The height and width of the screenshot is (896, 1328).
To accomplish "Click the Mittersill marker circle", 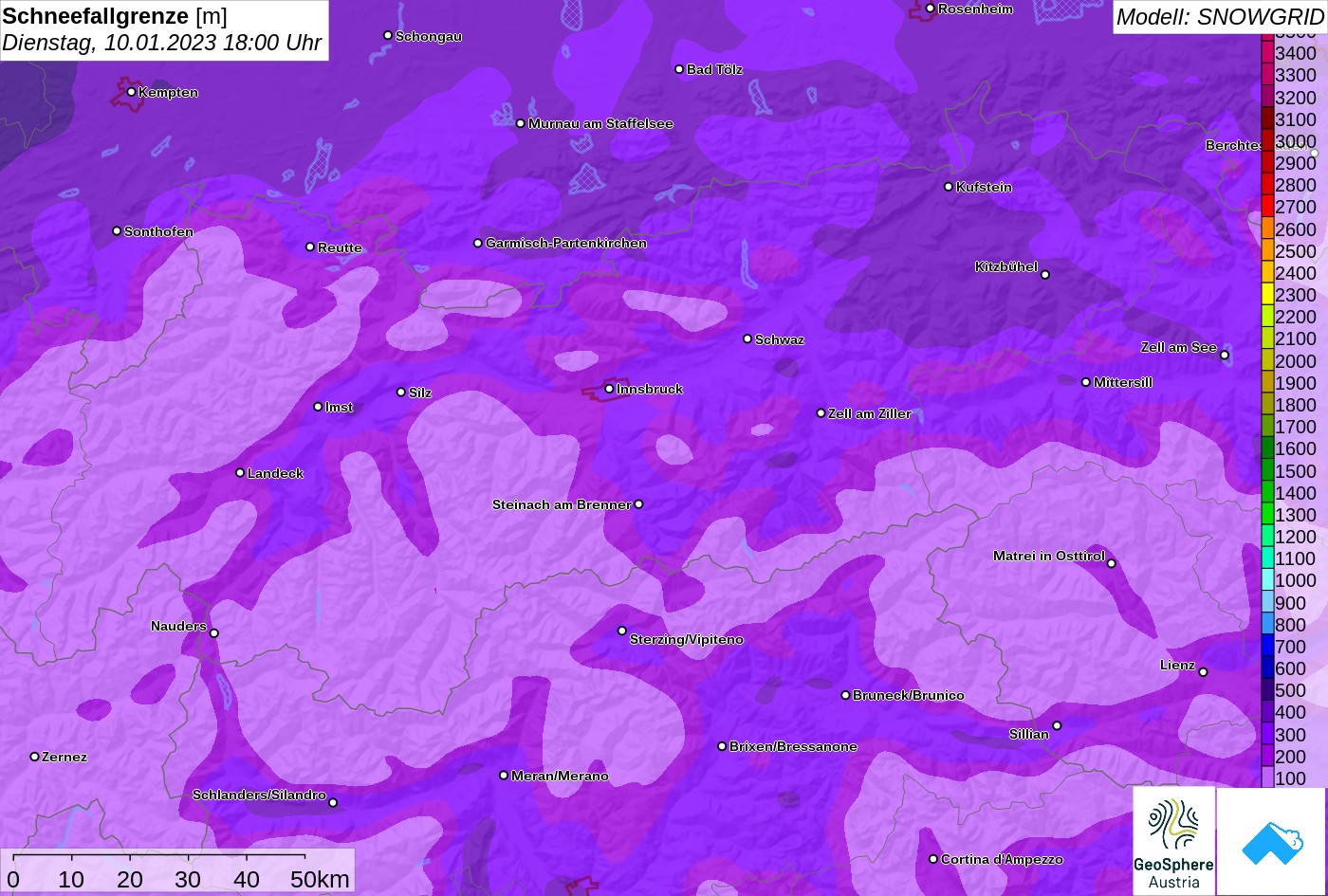I will point(1086,382).
